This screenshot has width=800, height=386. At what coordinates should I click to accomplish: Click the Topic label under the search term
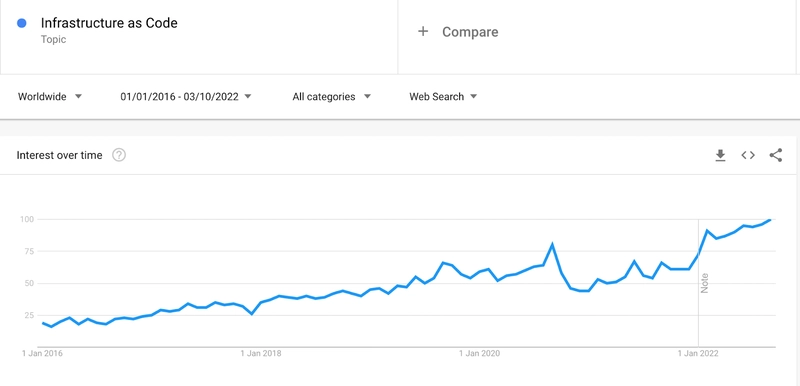point(53,39)
